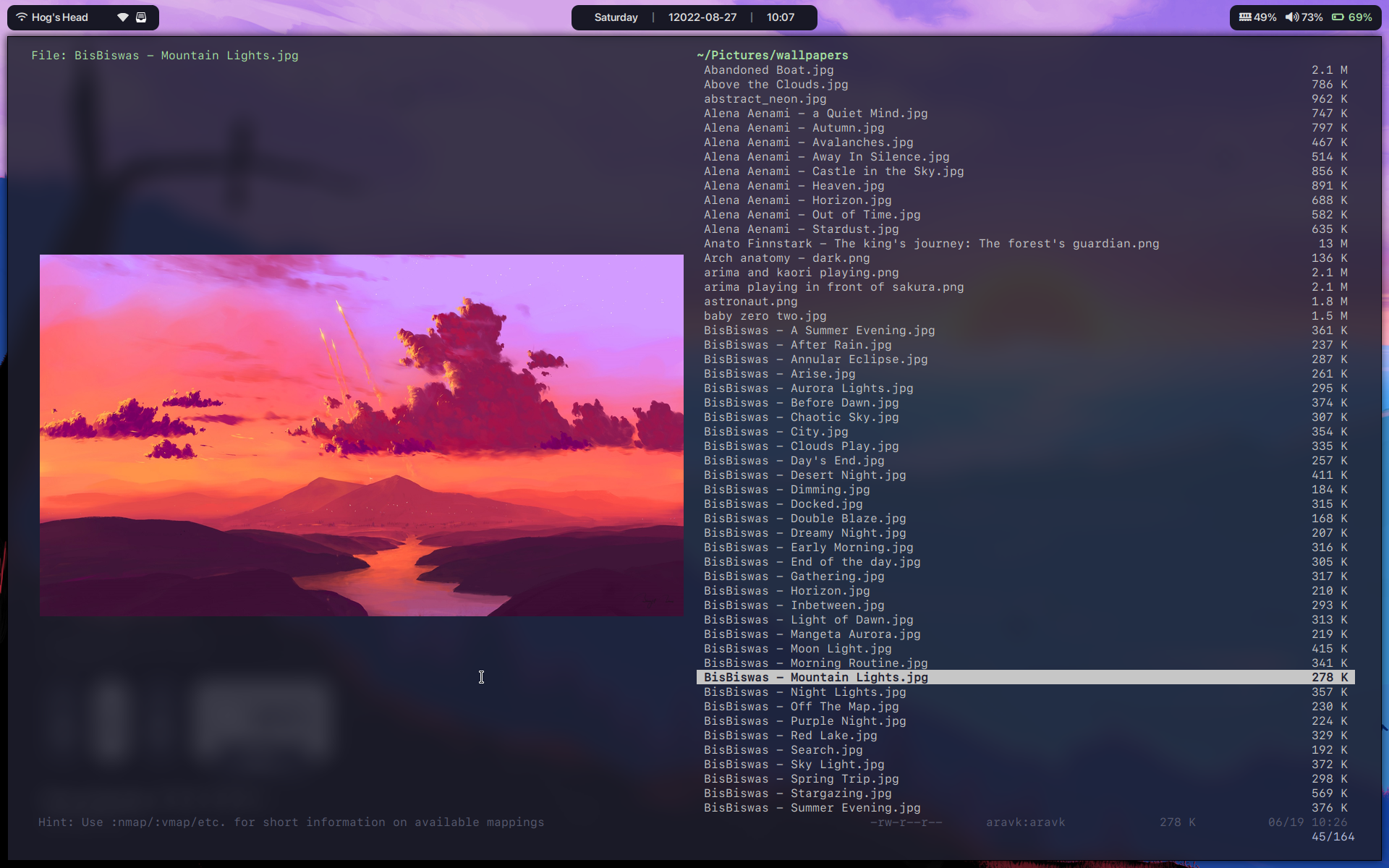Select BisBiswas – Night Lights.jpg file

pos(804,692)
